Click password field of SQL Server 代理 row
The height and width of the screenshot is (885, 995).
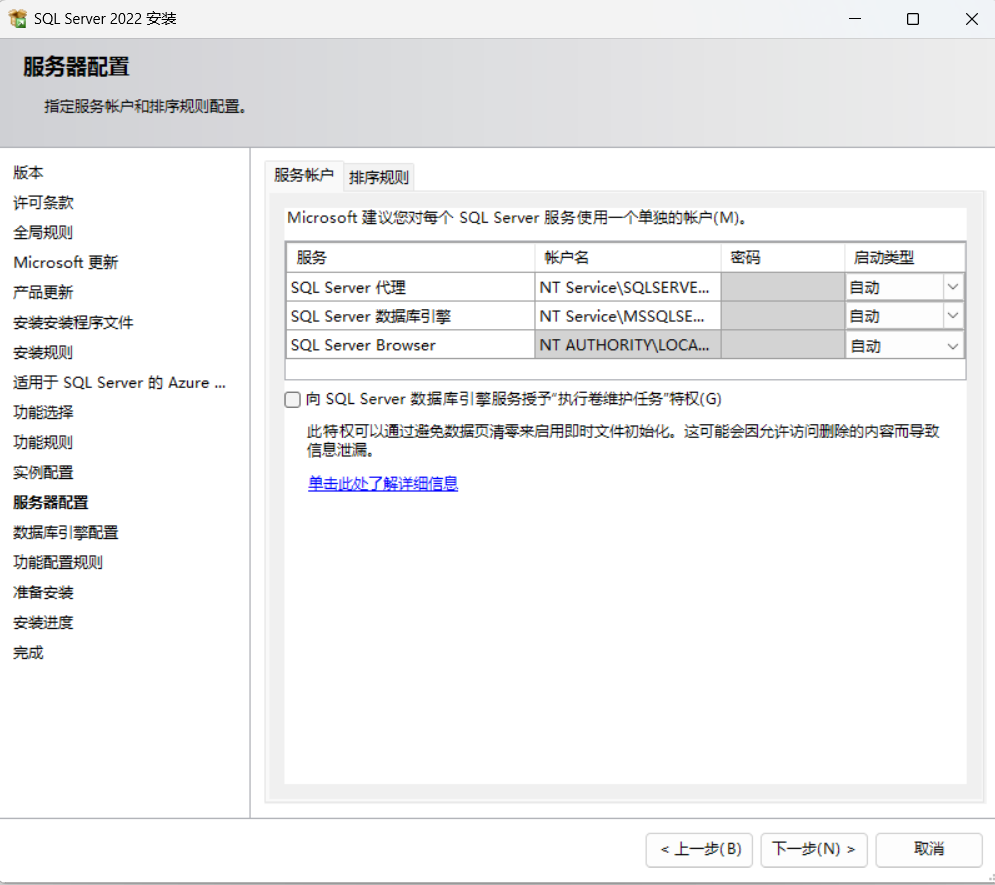pyautogui.click(x=782, y=287)
